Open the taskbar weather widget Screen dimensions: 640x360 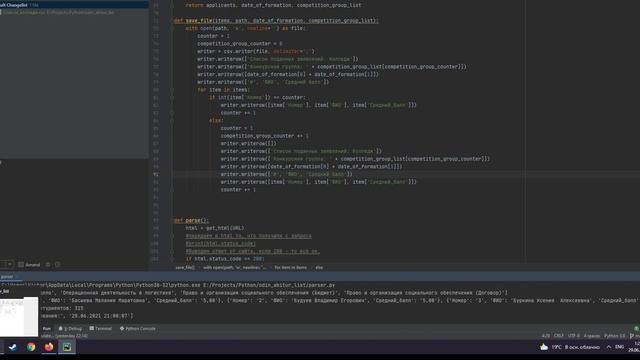point(570,347)
